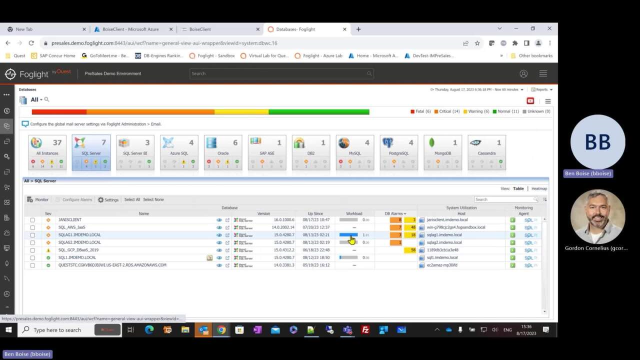This screenshot has height=360, width=640.
Task: Select the SQL Server instances tile
Action: pyautogui.click(x=91, y=152)
